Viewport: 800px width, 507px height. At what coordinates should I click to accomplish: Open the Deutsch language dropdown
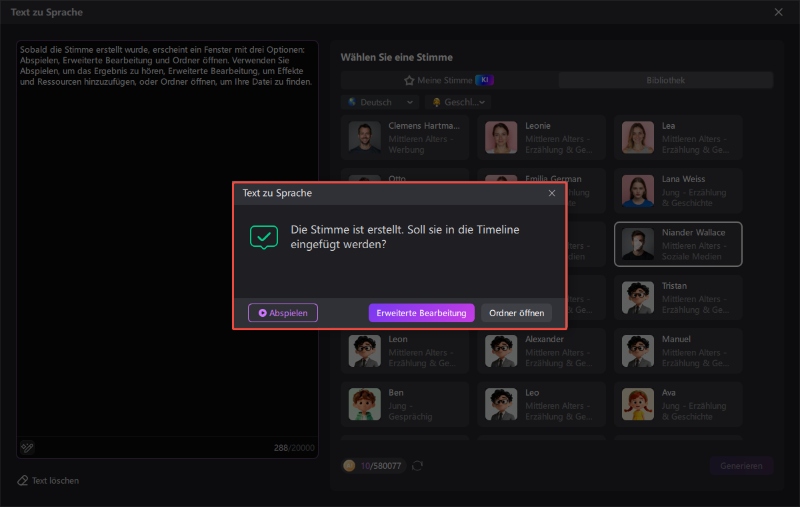[380, 102]
